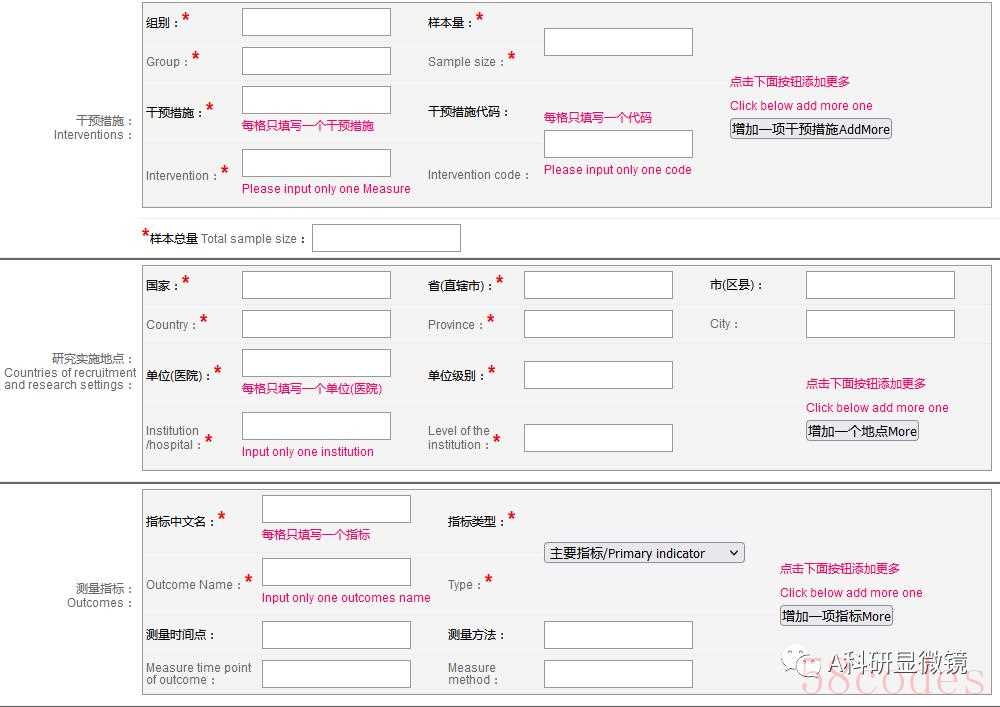Focus the Measure method English field

pos(618,674)
